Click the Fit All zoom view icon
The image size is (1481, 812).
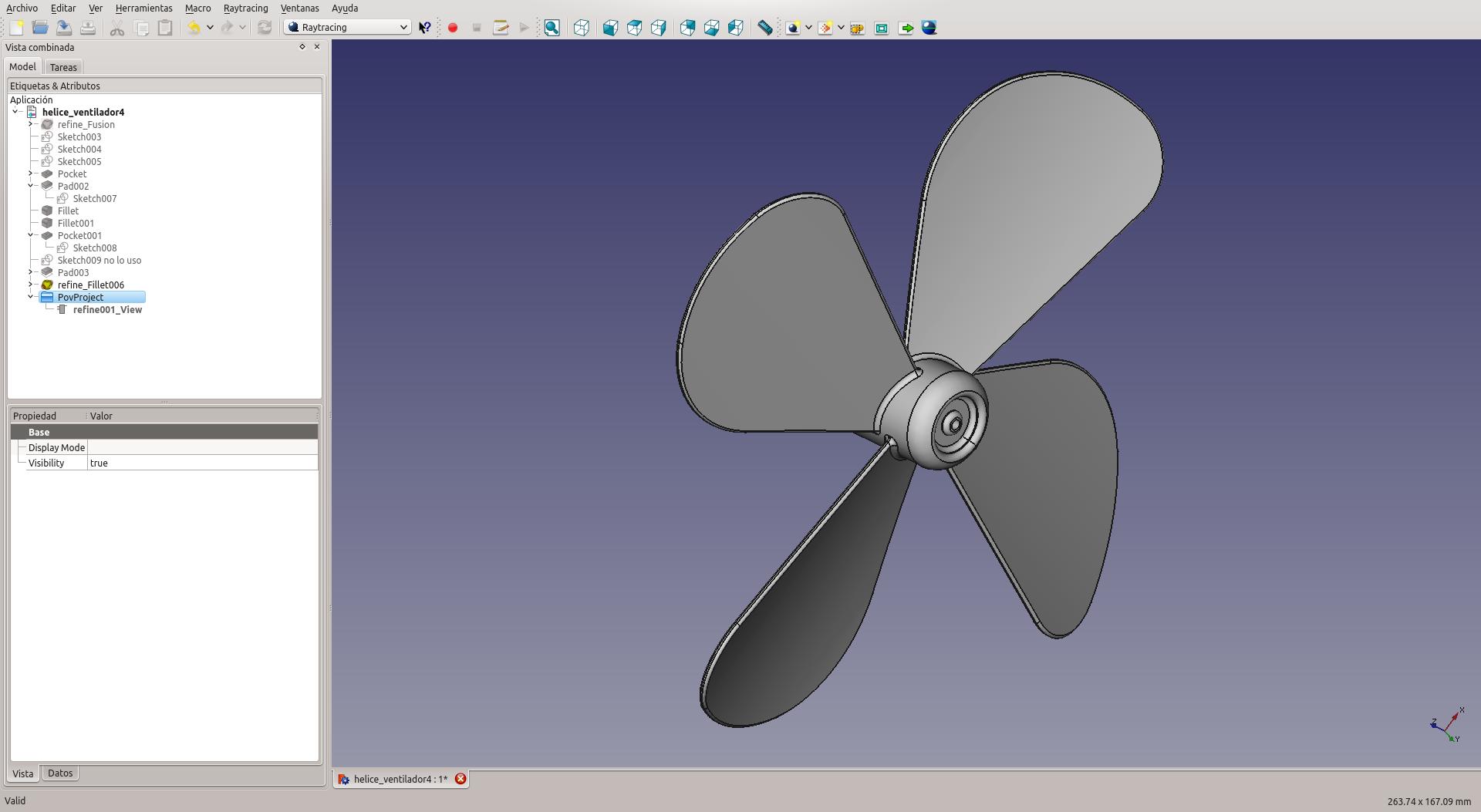(x=552, y=28)
